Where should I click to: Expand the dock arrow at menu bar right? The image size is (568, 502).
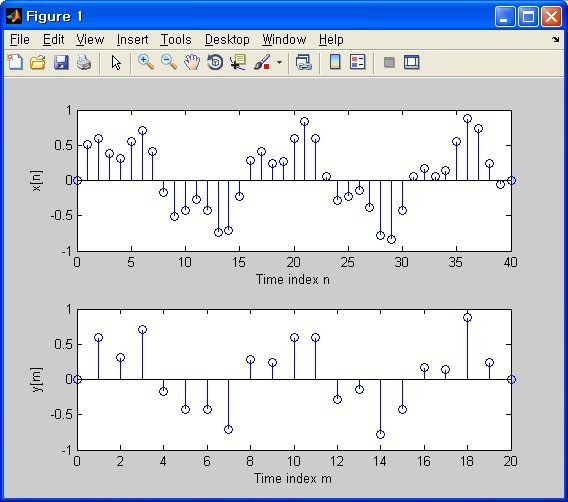pos(556,39)
